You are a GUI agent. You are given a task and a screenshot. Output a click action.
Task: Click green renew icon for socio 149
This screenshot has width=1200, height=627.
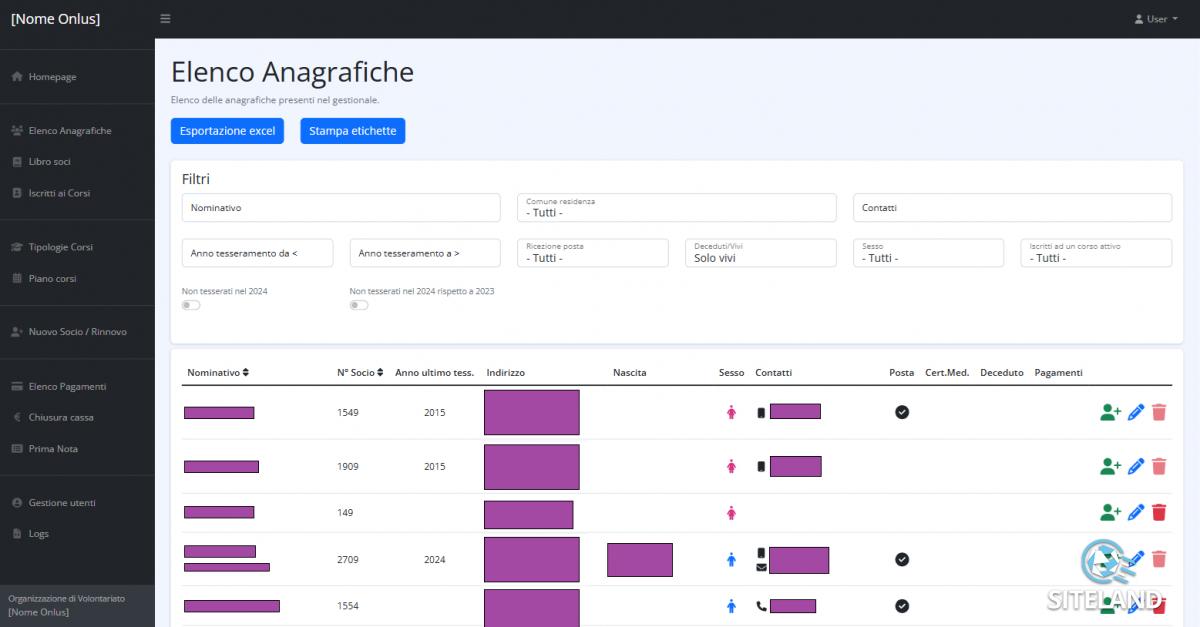[1110, 513]
